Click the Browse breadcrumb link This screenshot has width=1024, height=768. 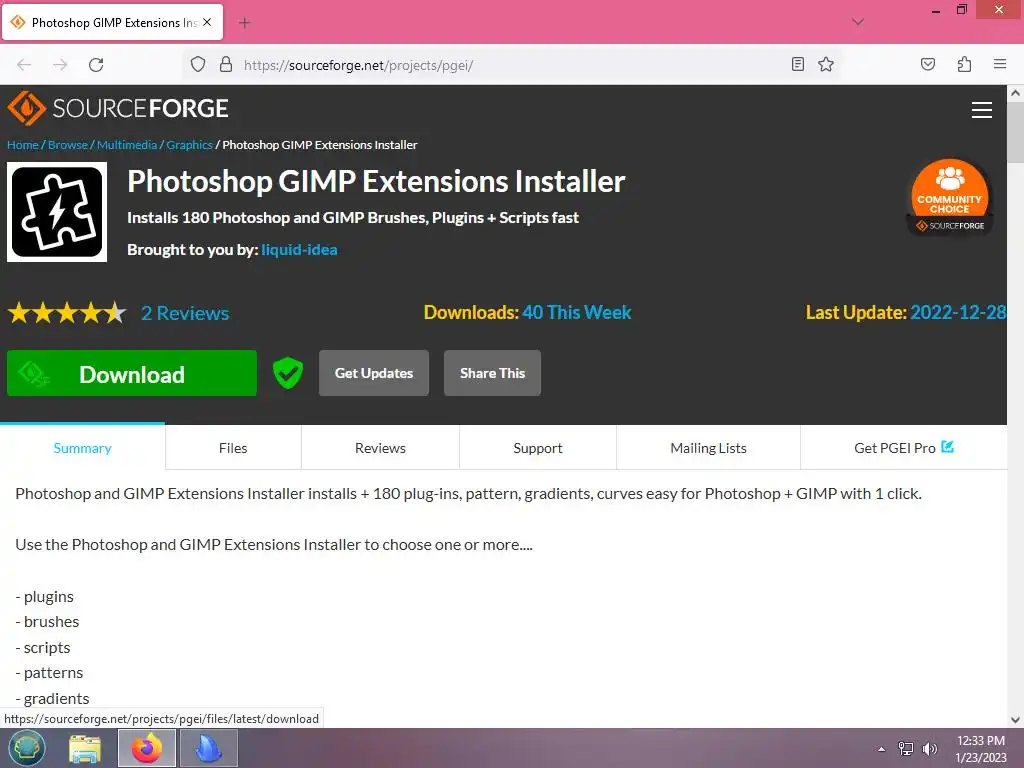point(68,145)
